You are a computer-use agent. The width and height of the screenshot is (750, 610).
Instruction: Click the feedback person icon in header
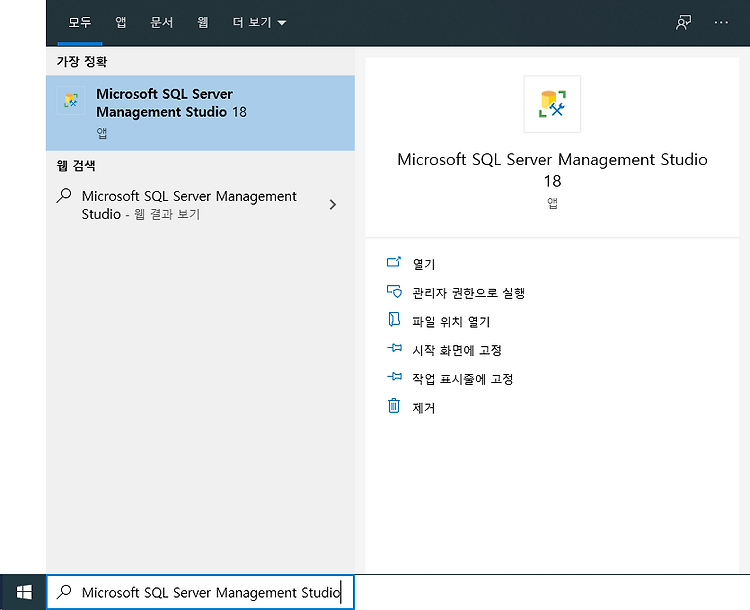683,22
